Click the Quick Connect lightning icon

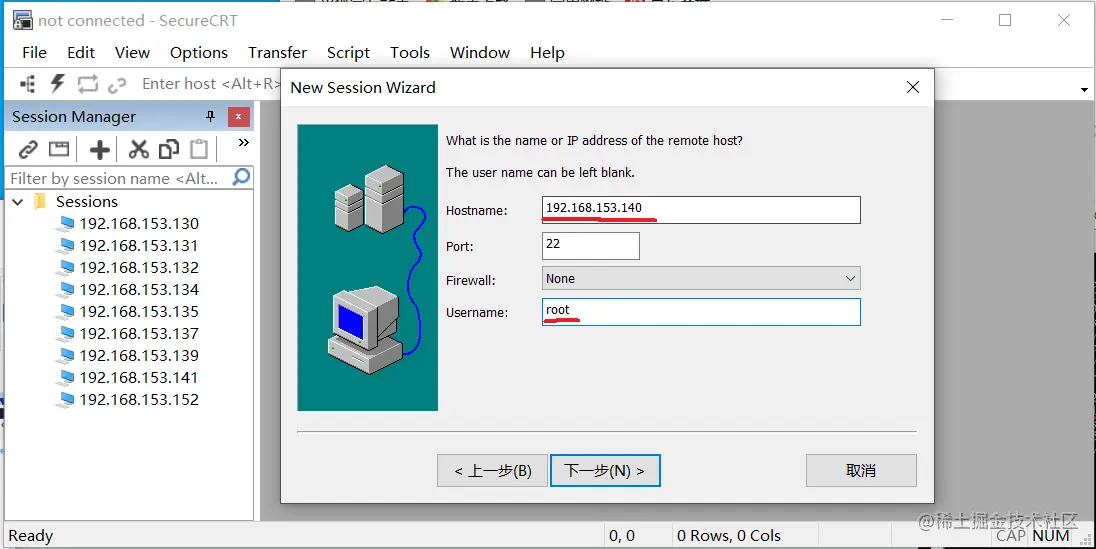(57, 84)
